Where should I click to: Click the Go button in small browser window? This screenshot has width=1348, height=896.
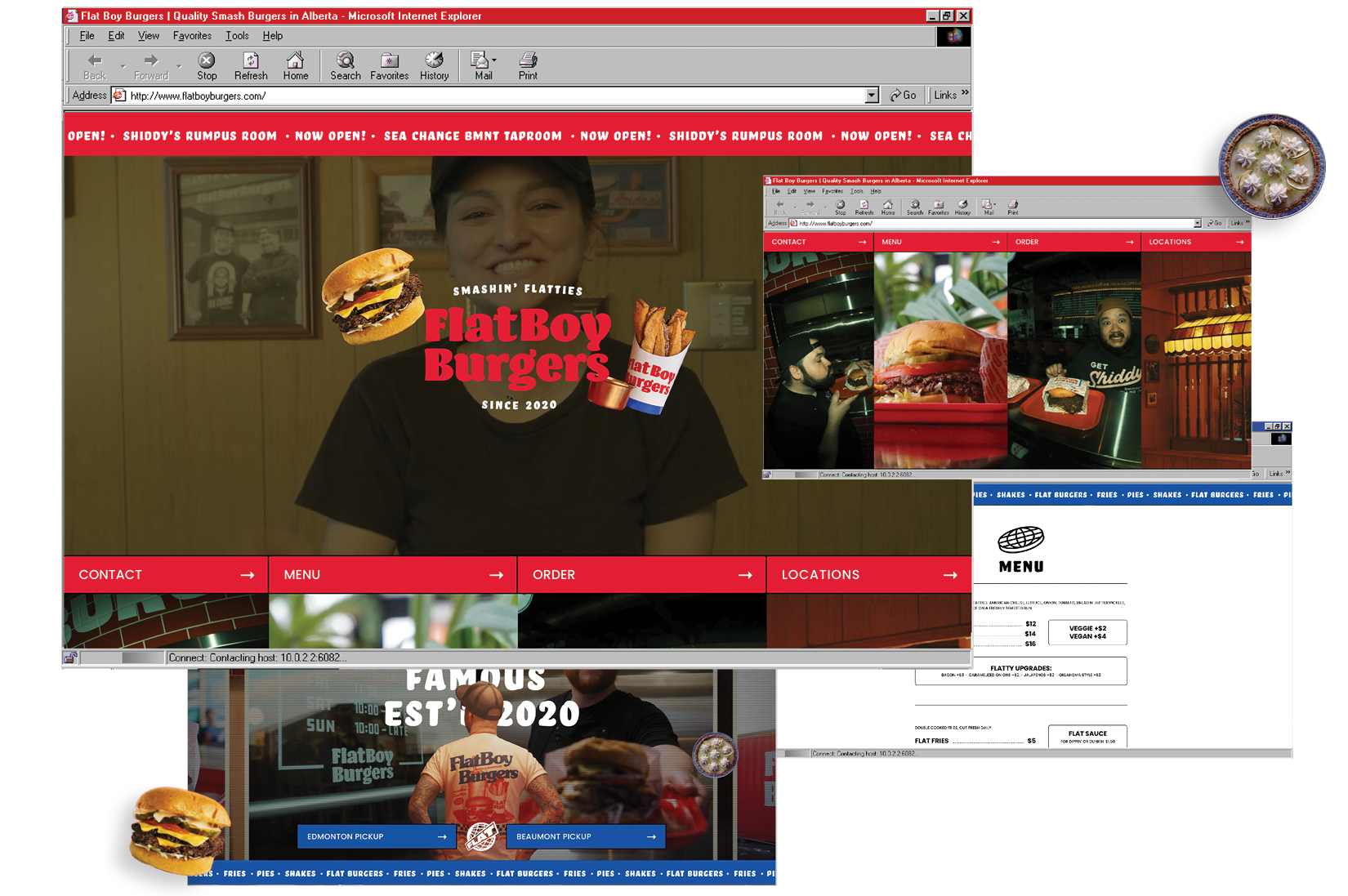pos(1215,223)
